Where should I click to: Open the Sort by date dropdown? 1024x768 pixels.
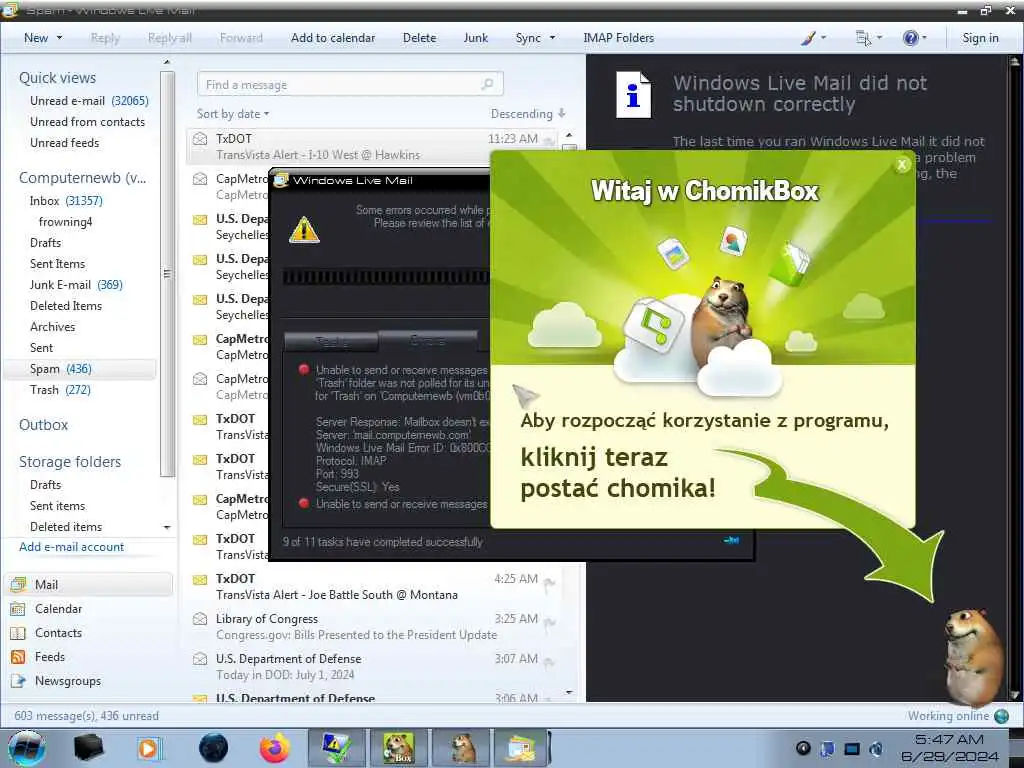point(233,114)
